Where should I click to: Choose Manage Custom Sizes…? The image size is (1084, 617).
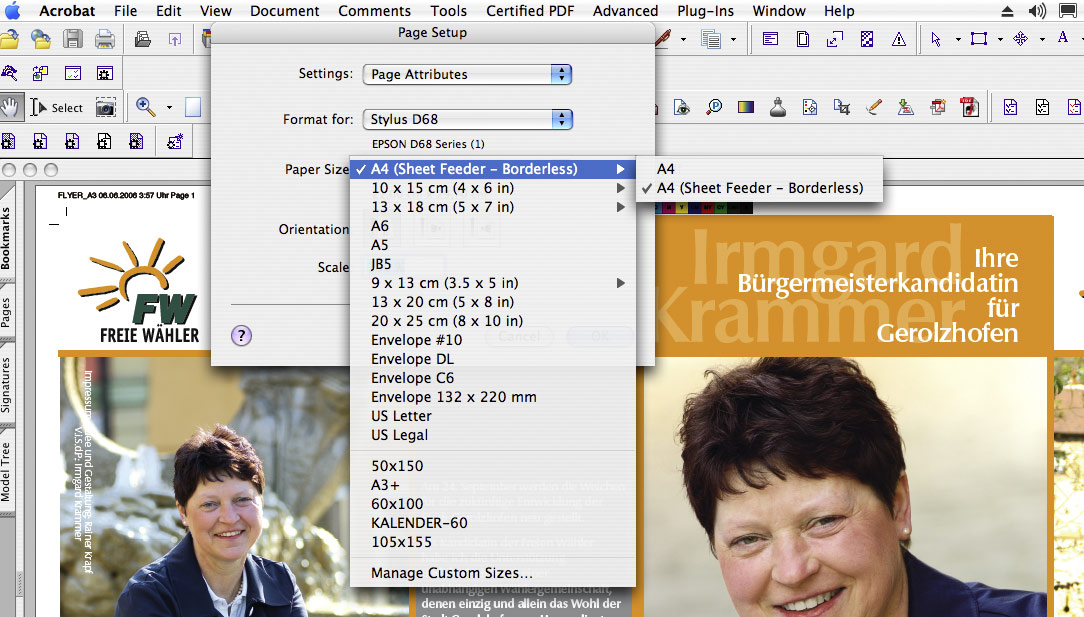(451, 573)
